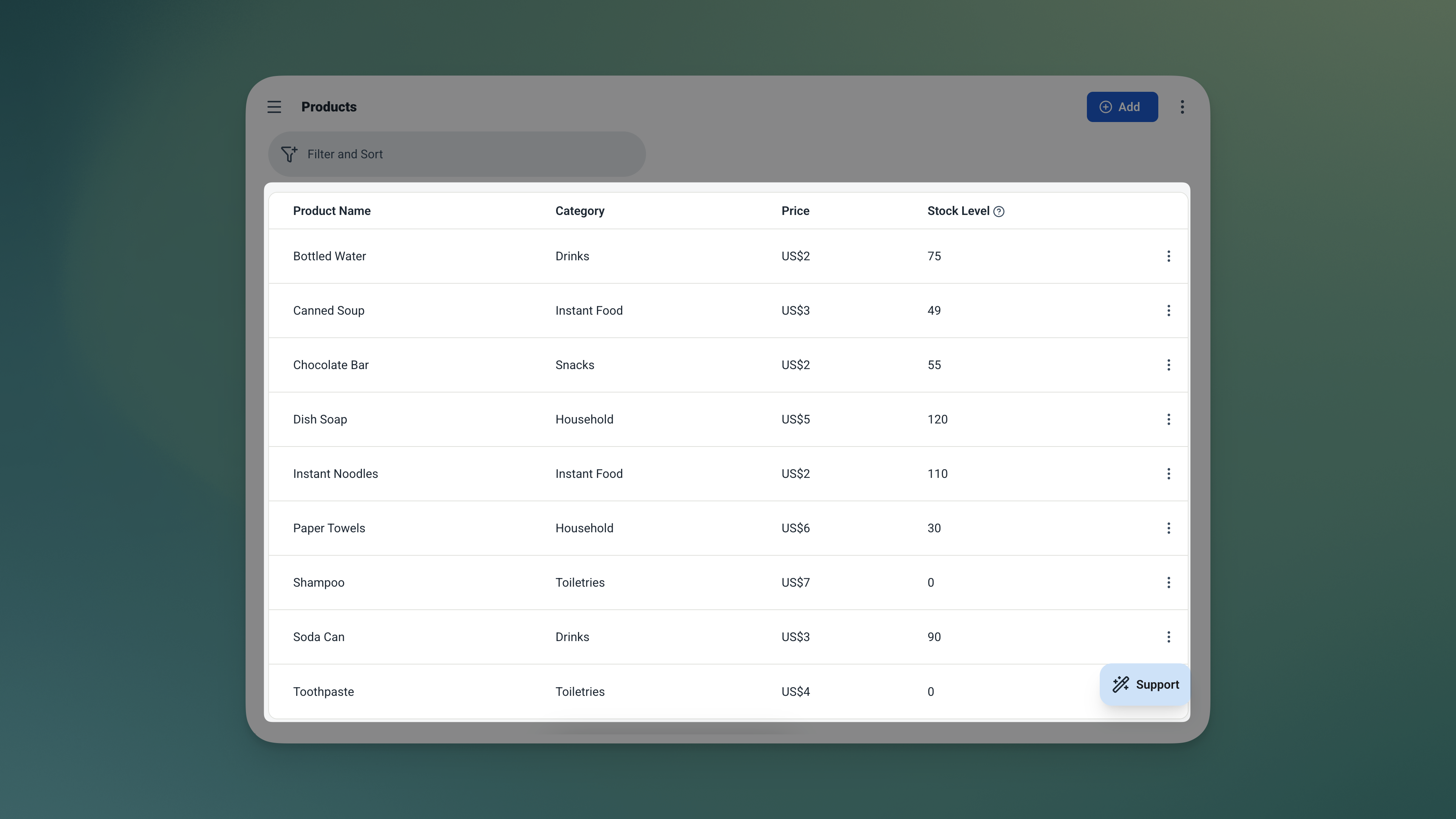The image size is (1456, 819).
Task: Open the hamburger navigation menu
Action: [274, 107]
